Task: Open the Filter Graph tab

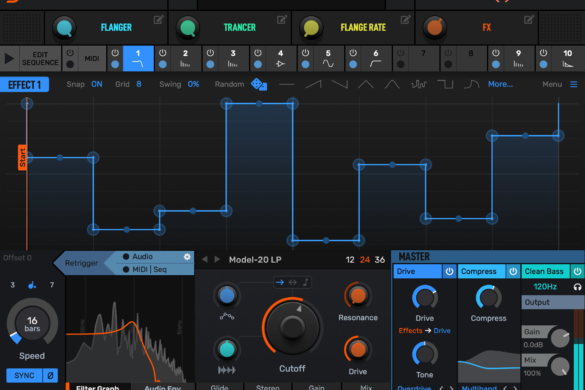Action: tap(98, 387)
